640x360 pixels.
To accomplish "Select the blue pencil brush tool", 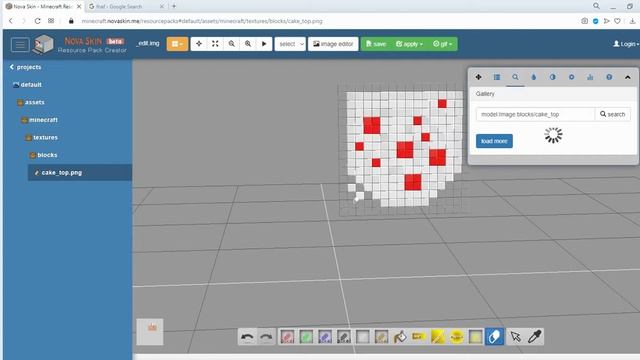I will pos(325,337).
